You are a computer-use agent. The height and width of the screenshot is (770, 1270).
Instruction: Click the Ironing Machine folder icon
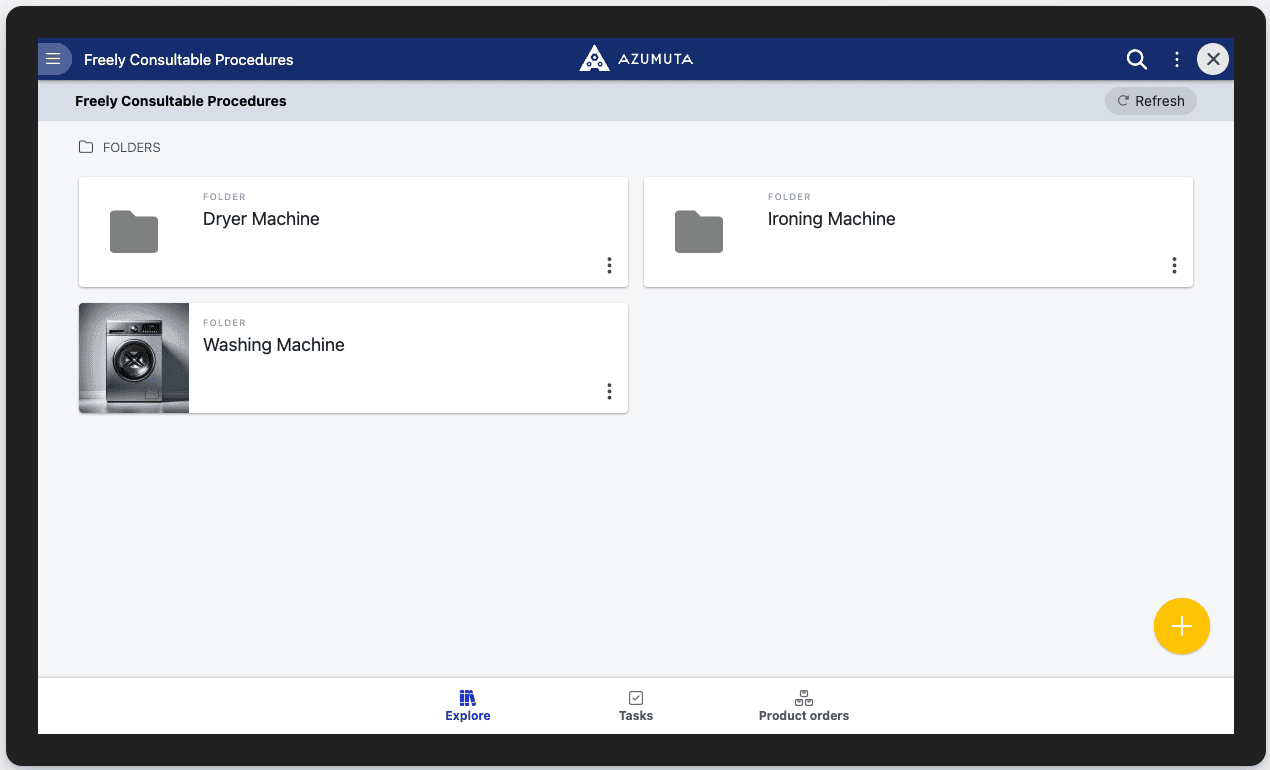click(699, 232)
